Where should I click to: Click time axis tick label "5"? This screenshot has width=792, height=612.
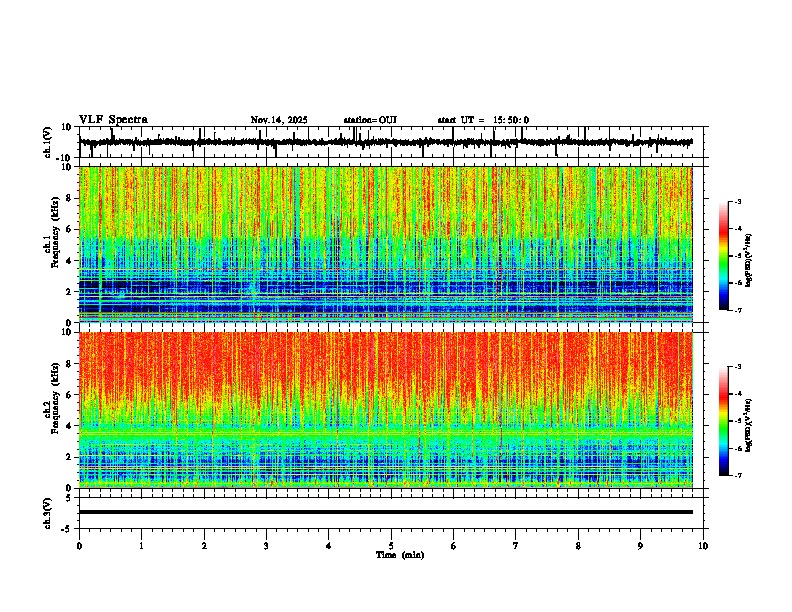click(x=391, y=546)
